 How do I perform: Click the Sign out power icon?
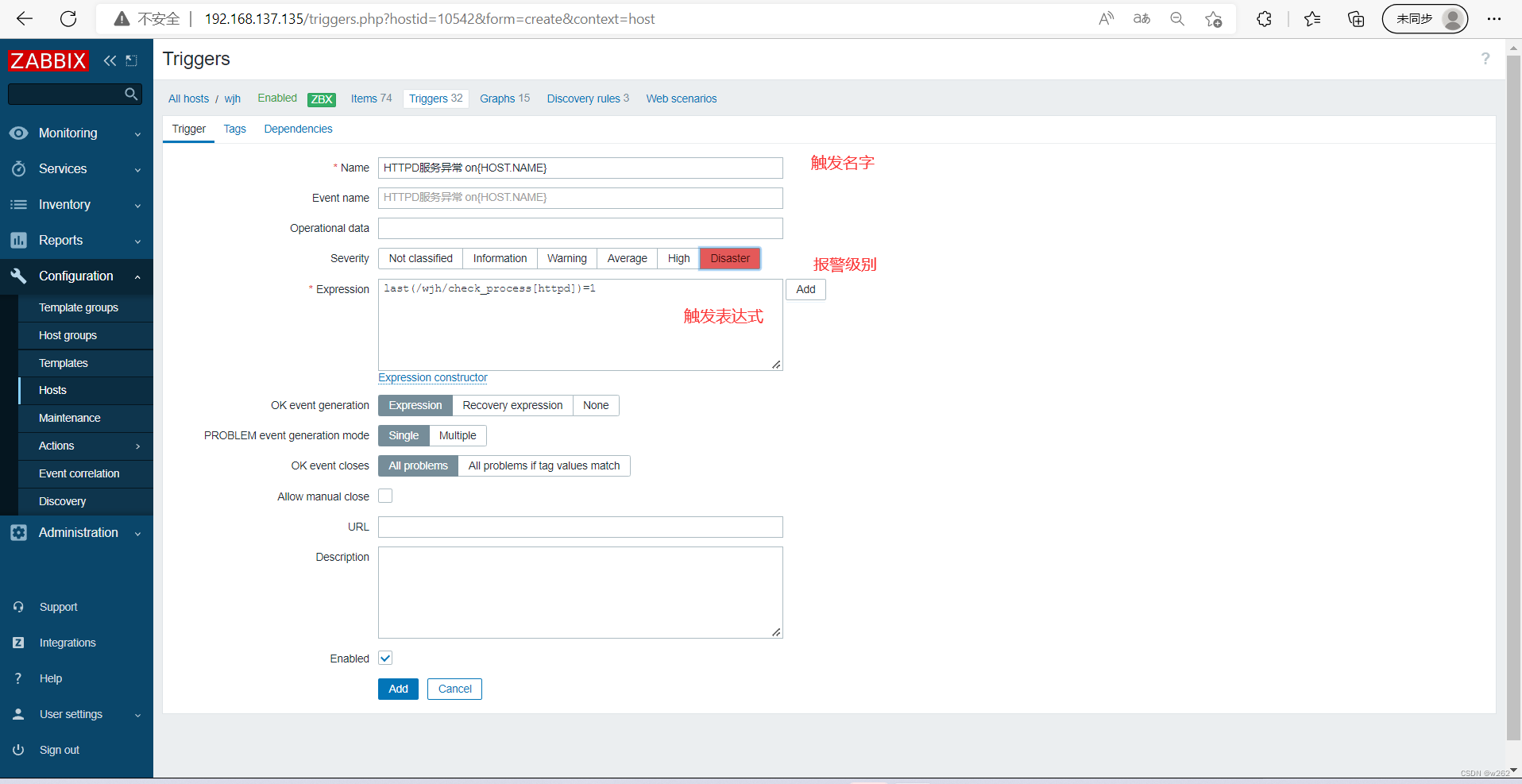[18, 750]
